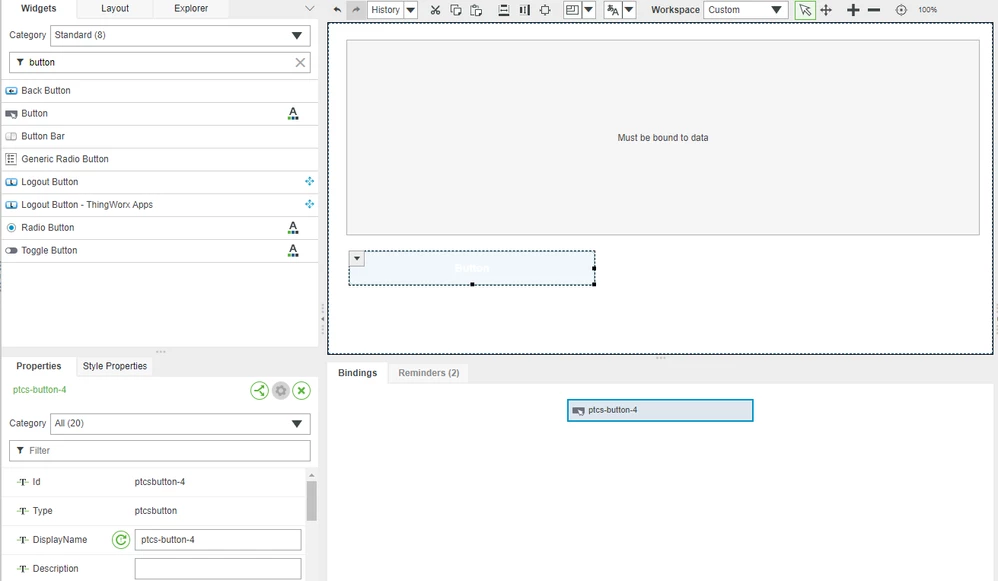The image size is (998, 581).
Task: Switch to the Widgets tab
Action: click(38, 8)
